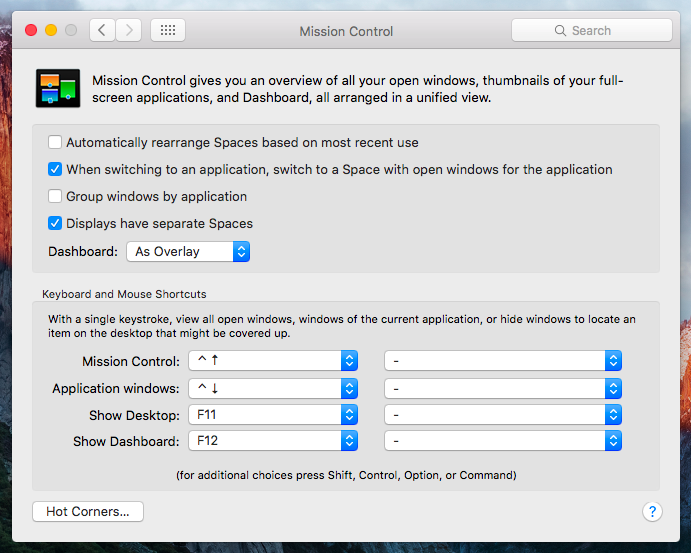Enable Group windows by application
The width and height of the screenshot is (691, 553).
(x=55, y=196)
